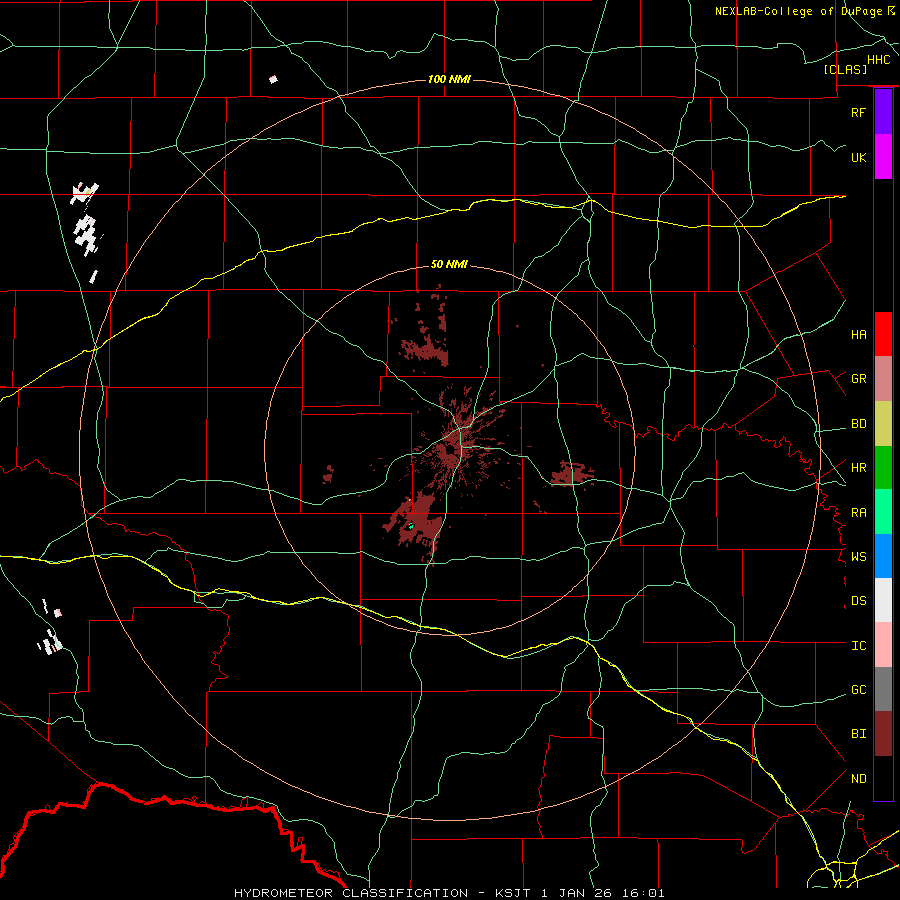
Task: Click the UK legend label
Action: tap(859, 157)
